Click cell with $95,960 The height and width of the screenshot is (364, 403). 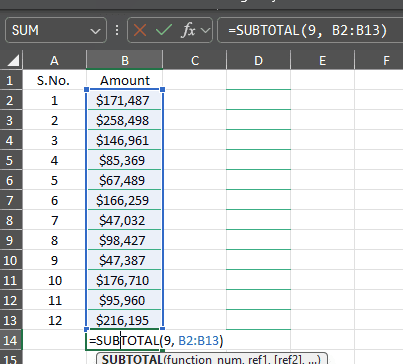click(x=125, y=300)
